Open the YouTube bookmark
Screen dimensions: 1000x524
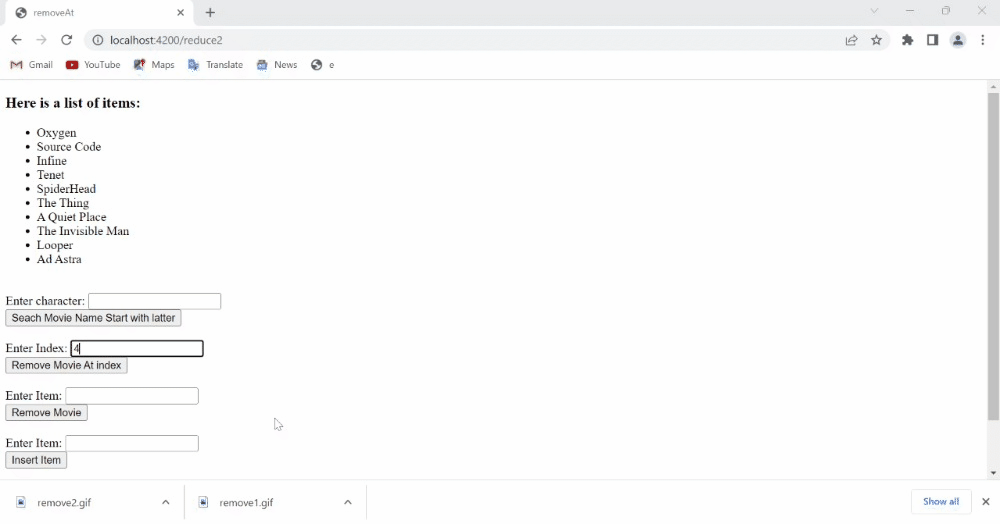[93, 65]
